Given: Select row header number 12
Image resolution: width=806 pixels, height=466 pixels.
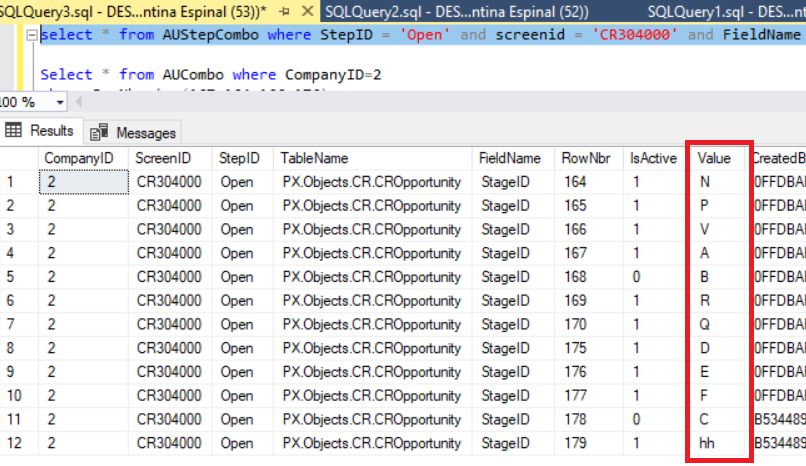Looking at the screenshot, I should click(19, 443).
